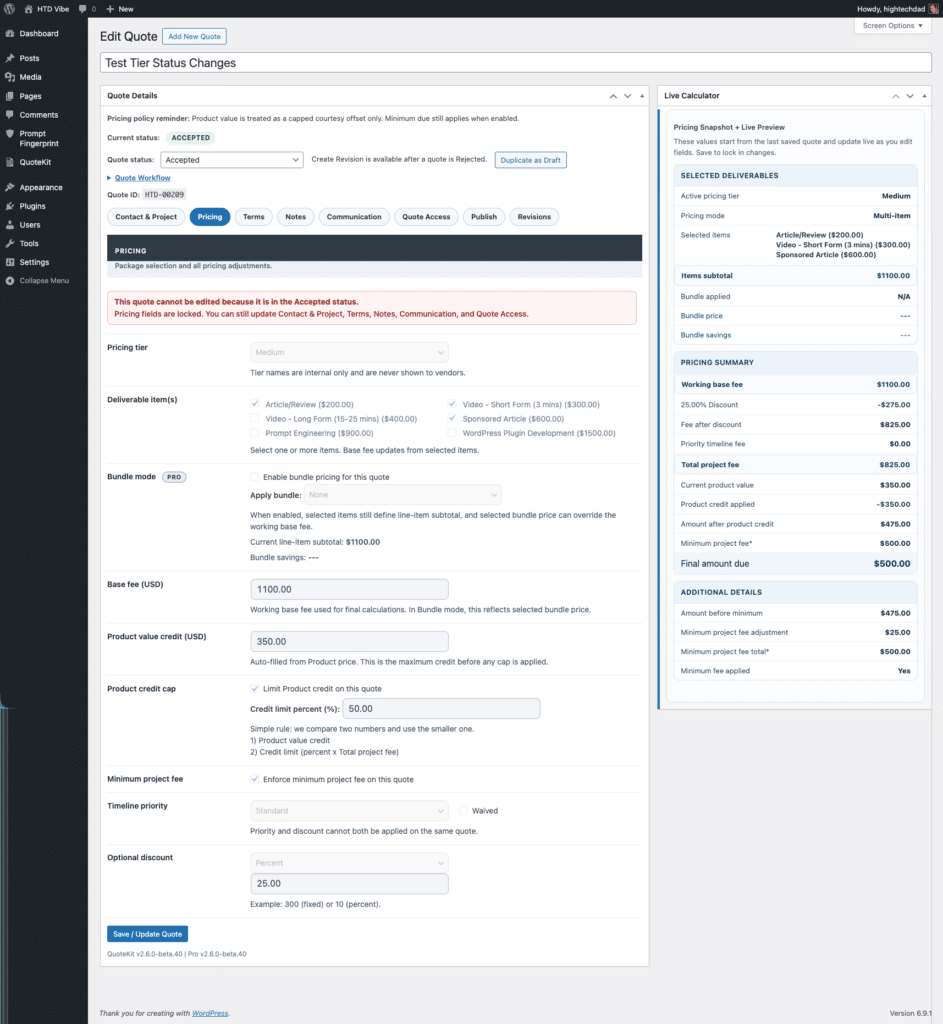Toggle the Waived checkbox

point(463,810)
